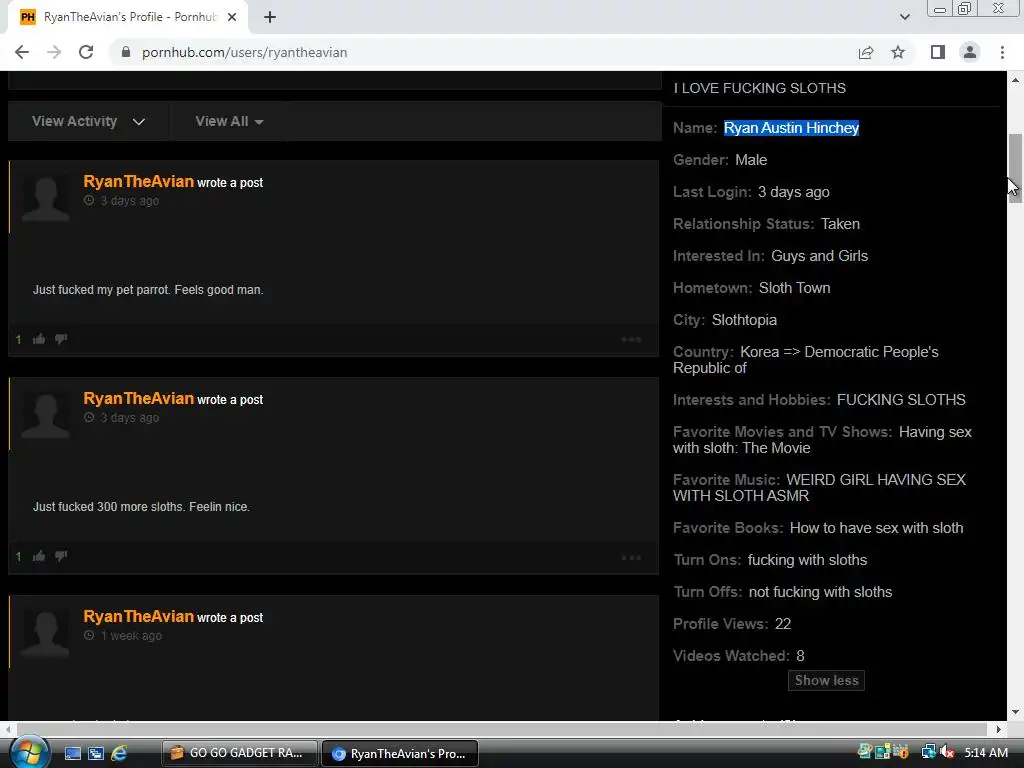This screenshot has width=1024, height=768.
Task: Click the City: Slothtopia field
Action: coord(725,320)
